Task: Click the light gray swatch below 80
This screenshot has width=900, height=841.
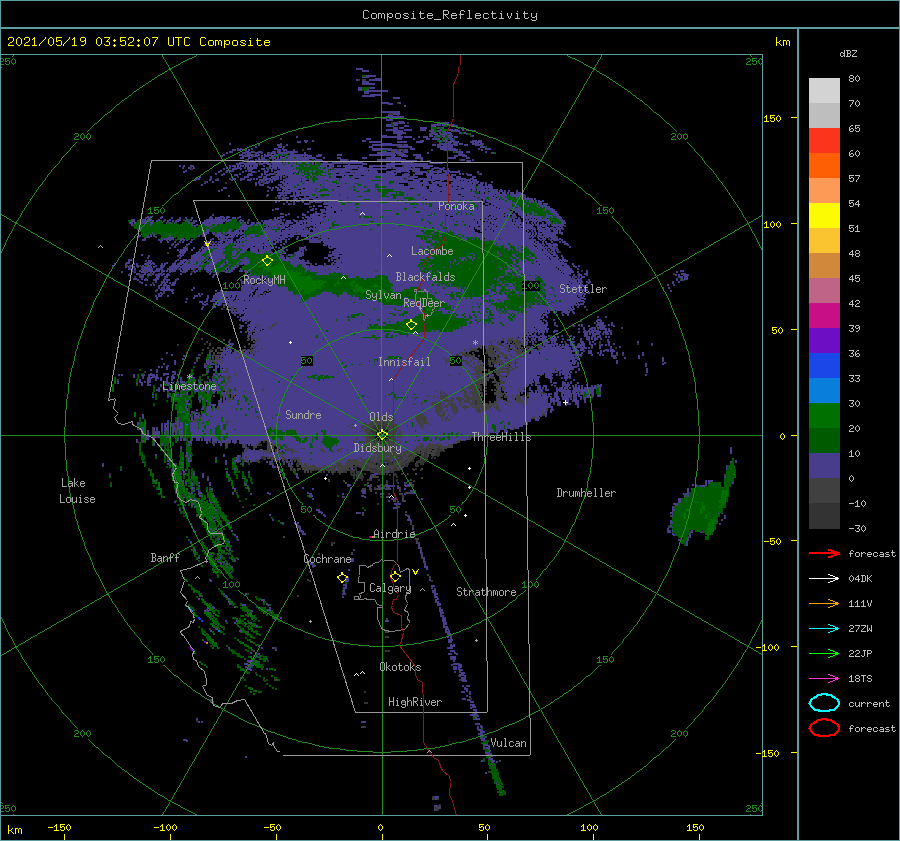Action: (x=824, y=91)
